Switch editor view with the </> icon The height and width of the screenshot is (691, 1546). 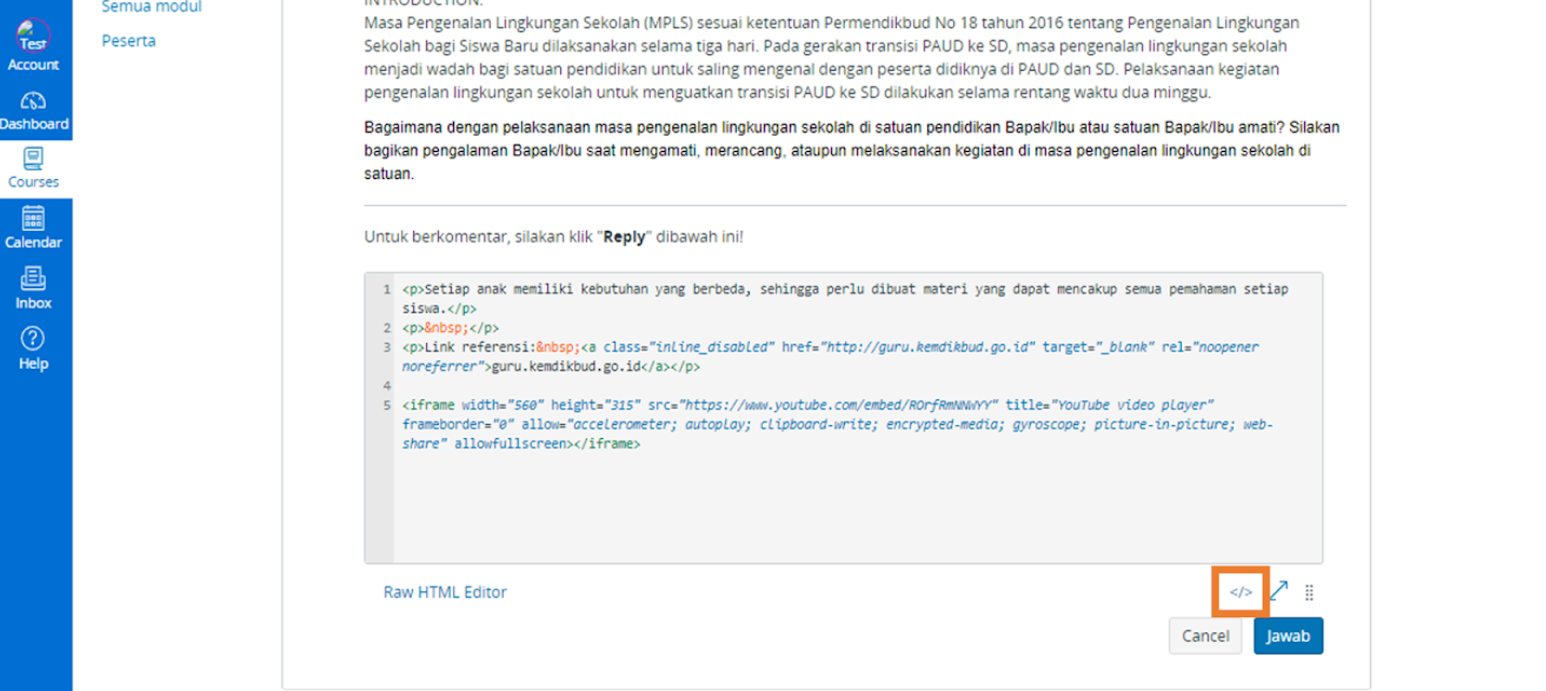point(1240,592)
